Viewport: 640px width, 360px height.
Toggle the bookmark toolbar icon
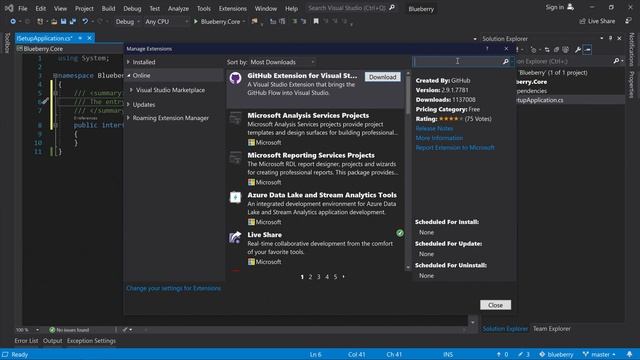point(316,21)
